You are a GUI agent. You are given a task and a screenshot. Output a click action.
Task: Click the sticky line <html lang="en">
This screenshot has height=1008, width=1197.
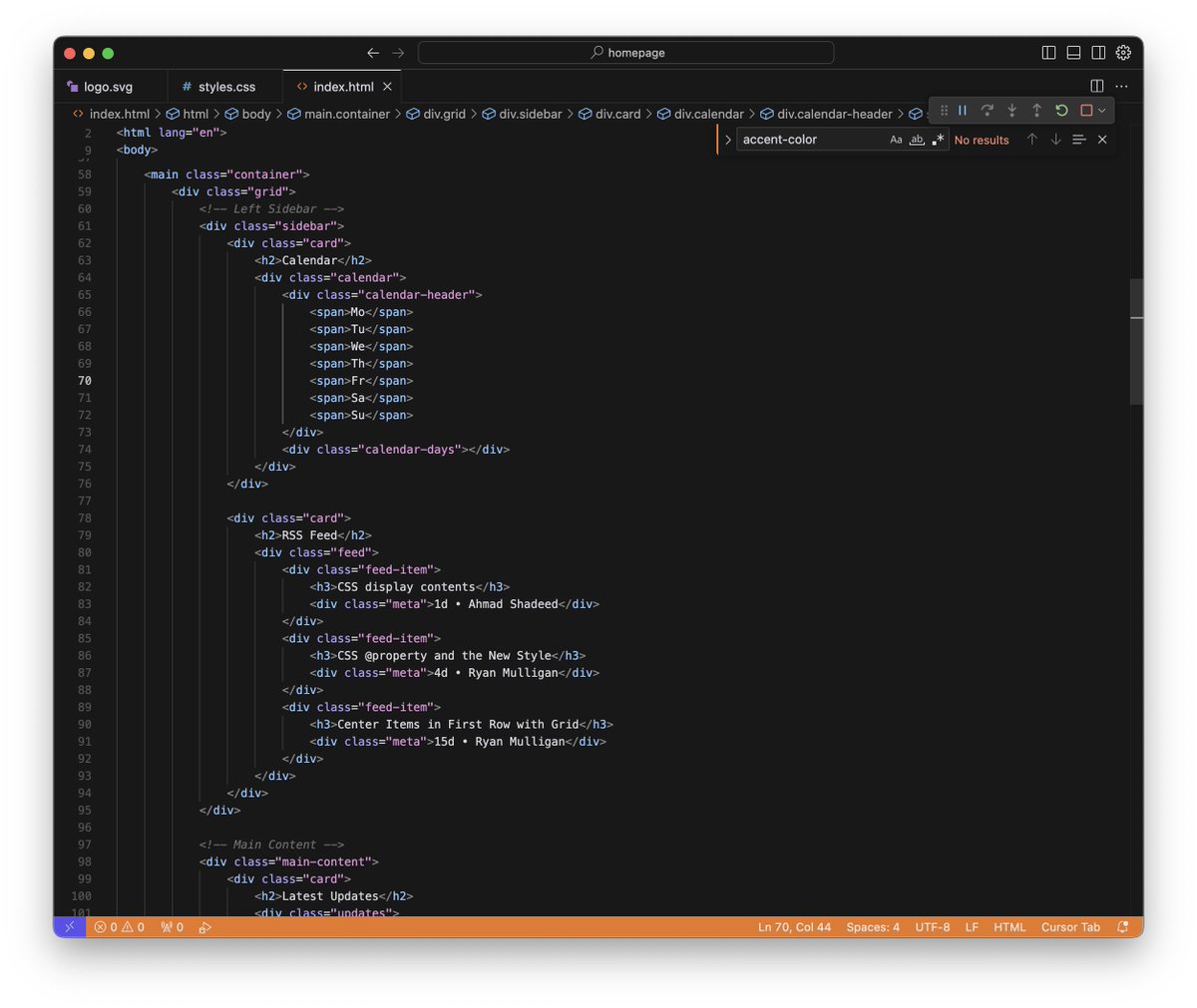(x=172, y=132)
